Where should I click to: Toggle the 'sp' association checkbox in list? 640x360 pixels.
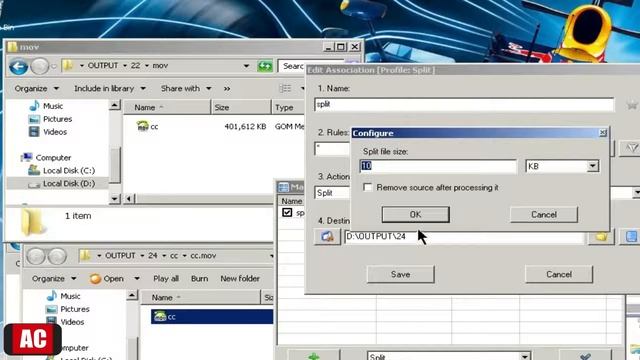[287, 212]
